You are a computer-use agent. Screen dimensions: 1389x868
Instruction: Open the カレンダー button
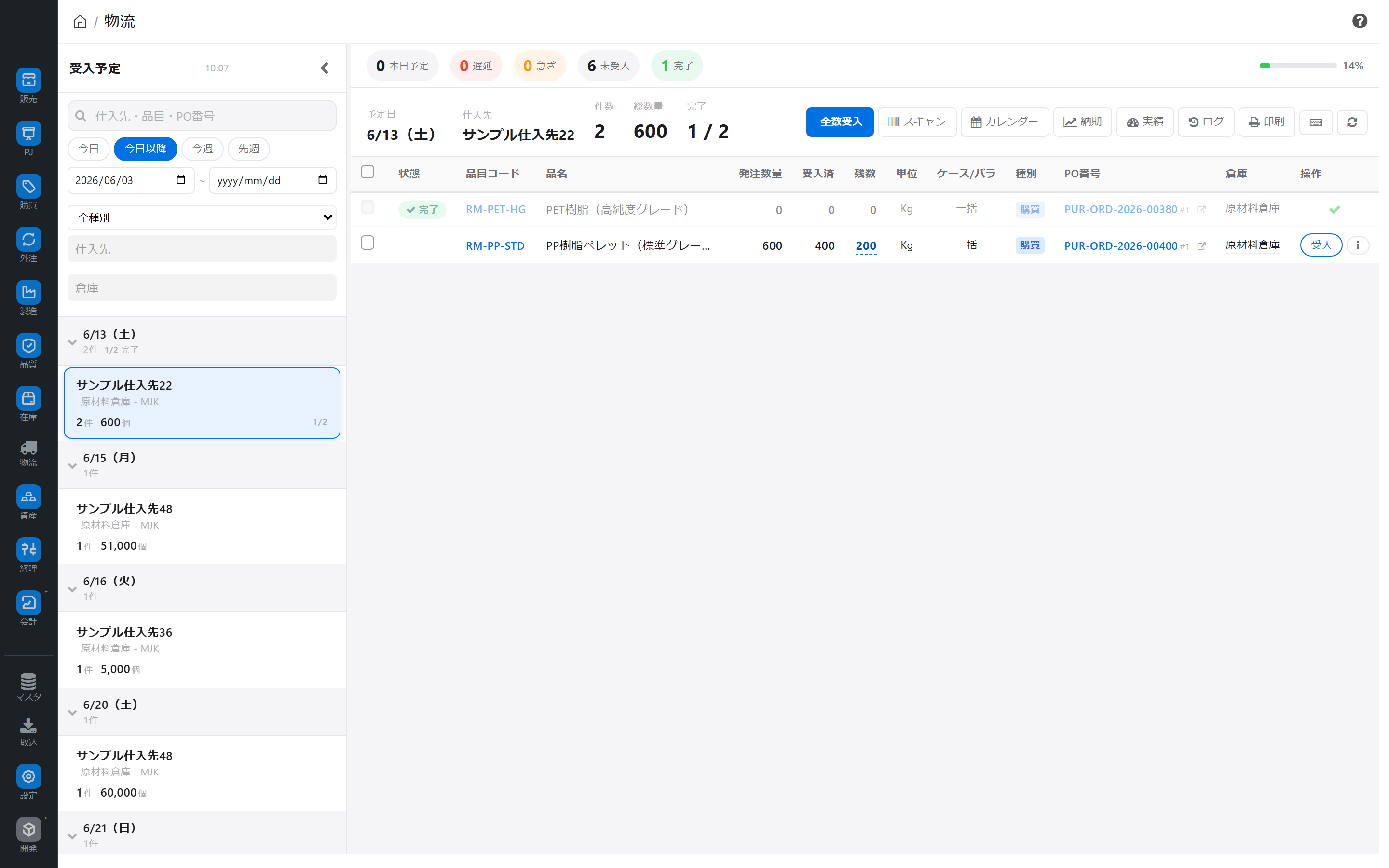(1005, 122)
